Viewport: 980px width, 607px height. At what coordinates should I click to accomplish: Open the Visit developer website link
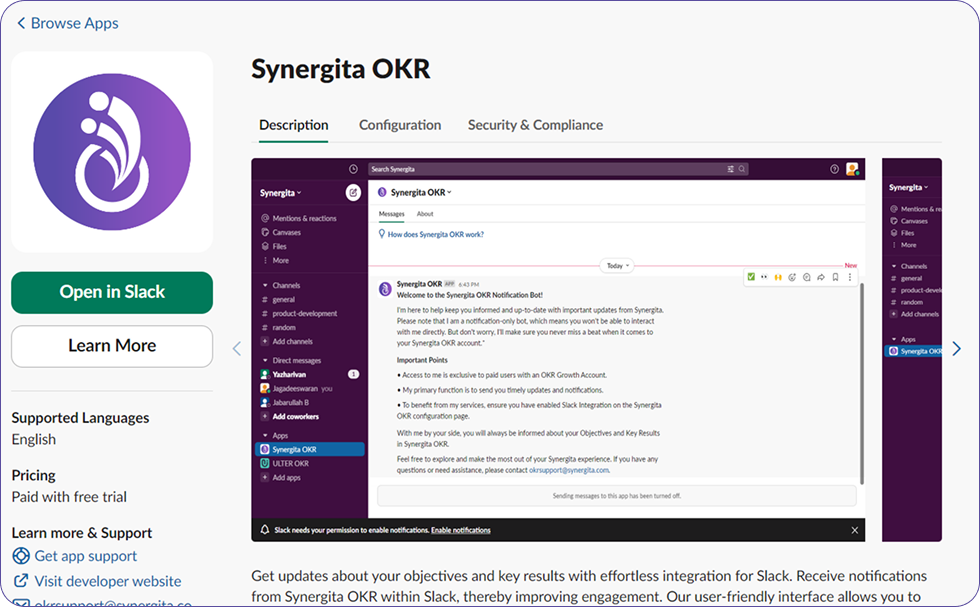(108, 581)
